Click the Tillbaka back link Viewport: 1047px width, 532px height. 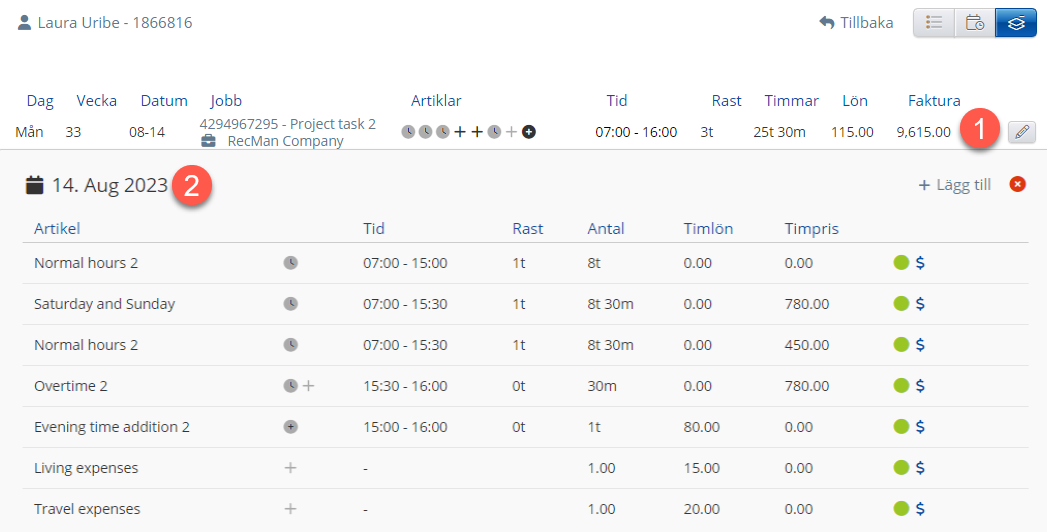point(856,22)
